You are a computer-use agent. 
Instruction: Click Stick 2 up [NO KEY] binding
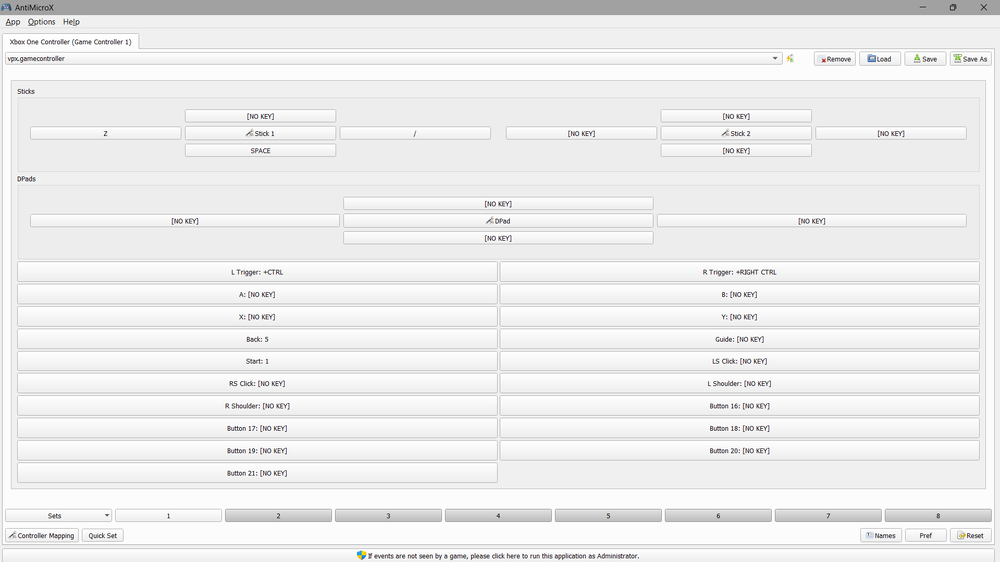click(x=736, y=116)
